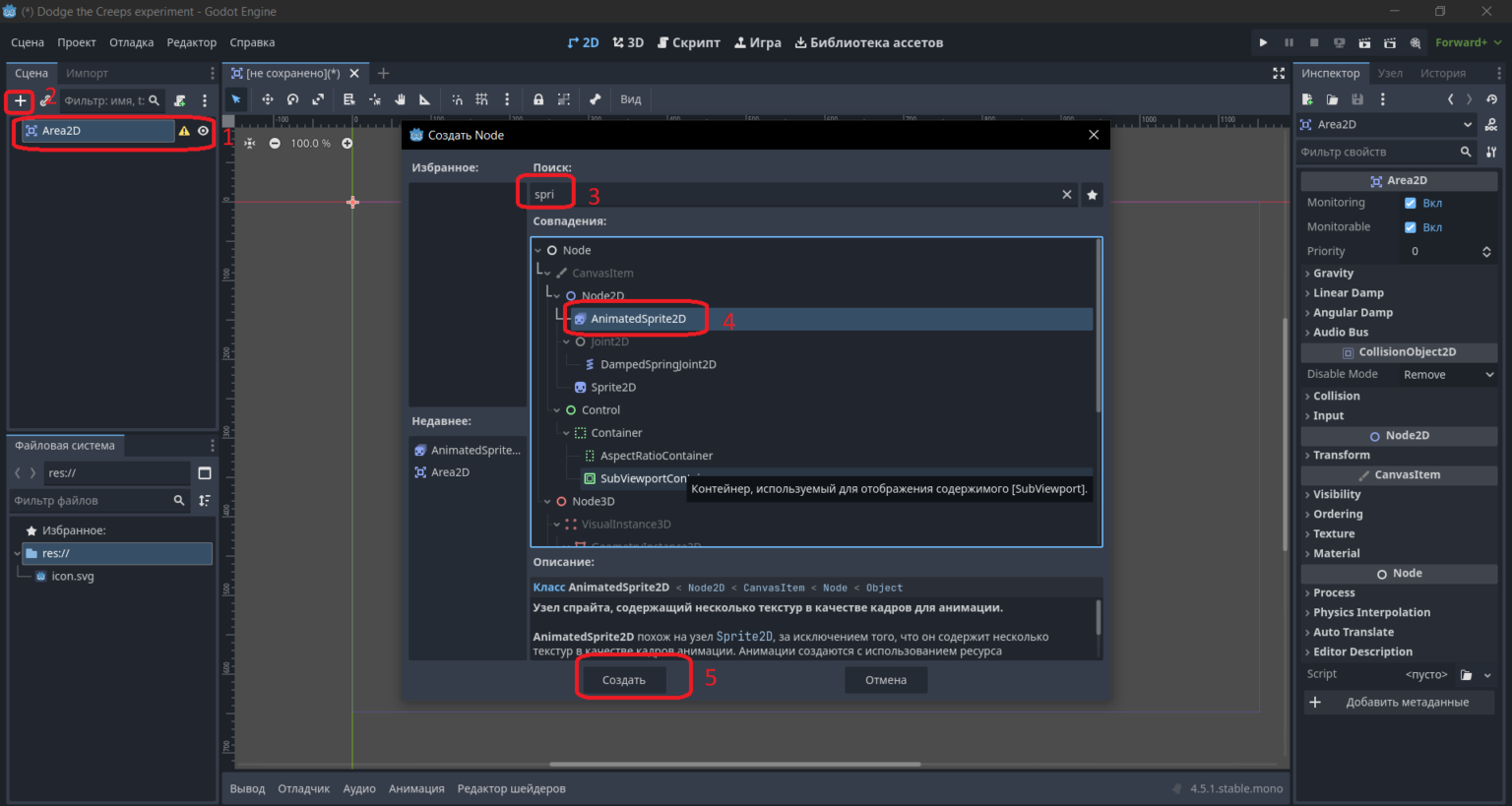
Task: Uncheck the Monitoring checkbox
Action: coord(1411,203)
